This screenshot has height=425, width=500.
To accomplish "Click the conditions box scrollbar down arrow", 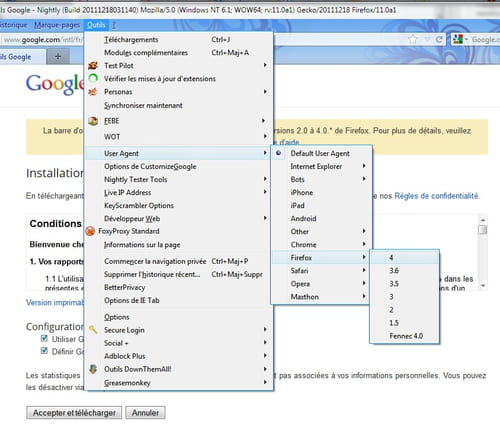I will pos(482,285).
